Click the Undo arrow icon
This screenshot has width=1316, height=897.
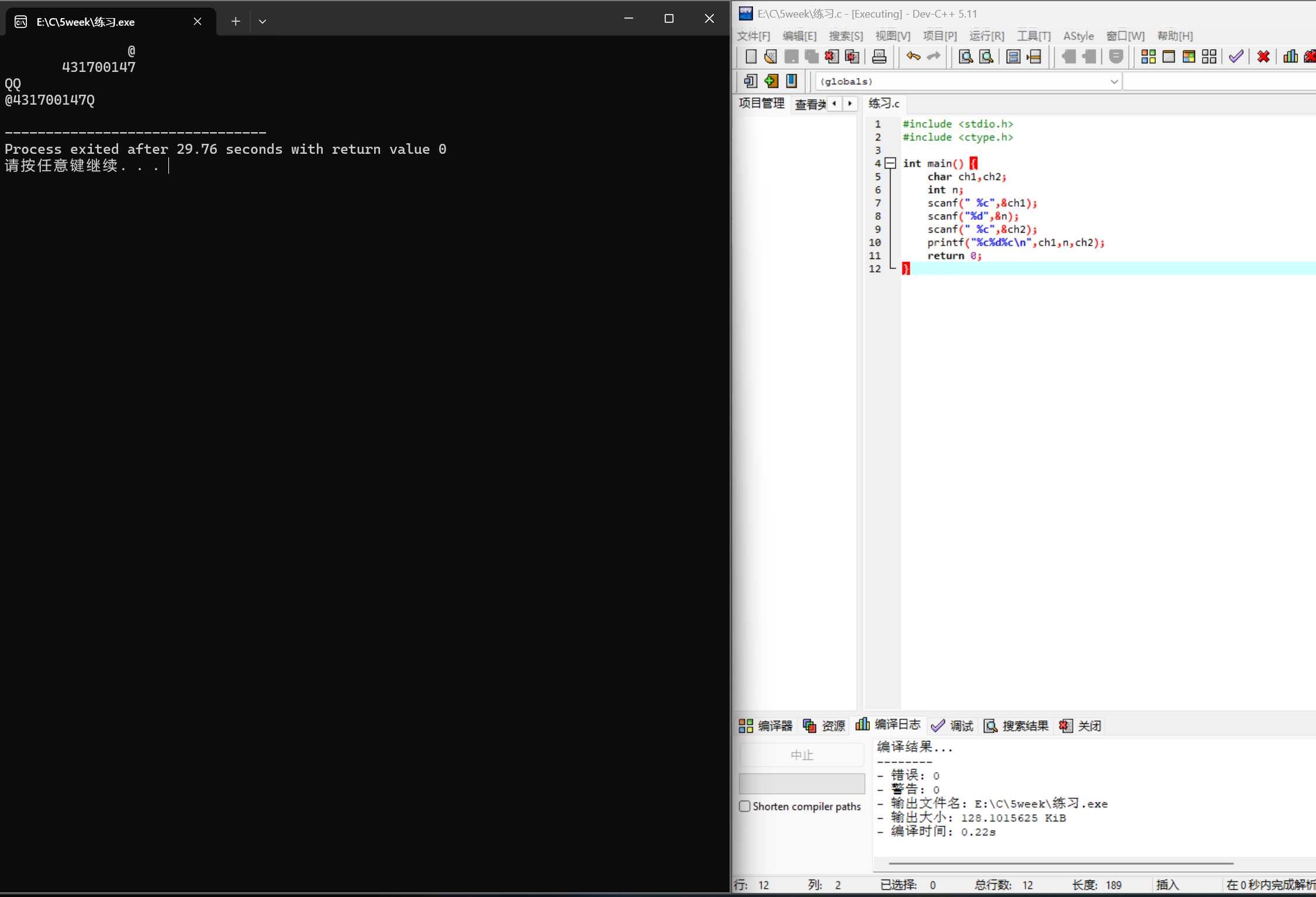coord(913,57)
